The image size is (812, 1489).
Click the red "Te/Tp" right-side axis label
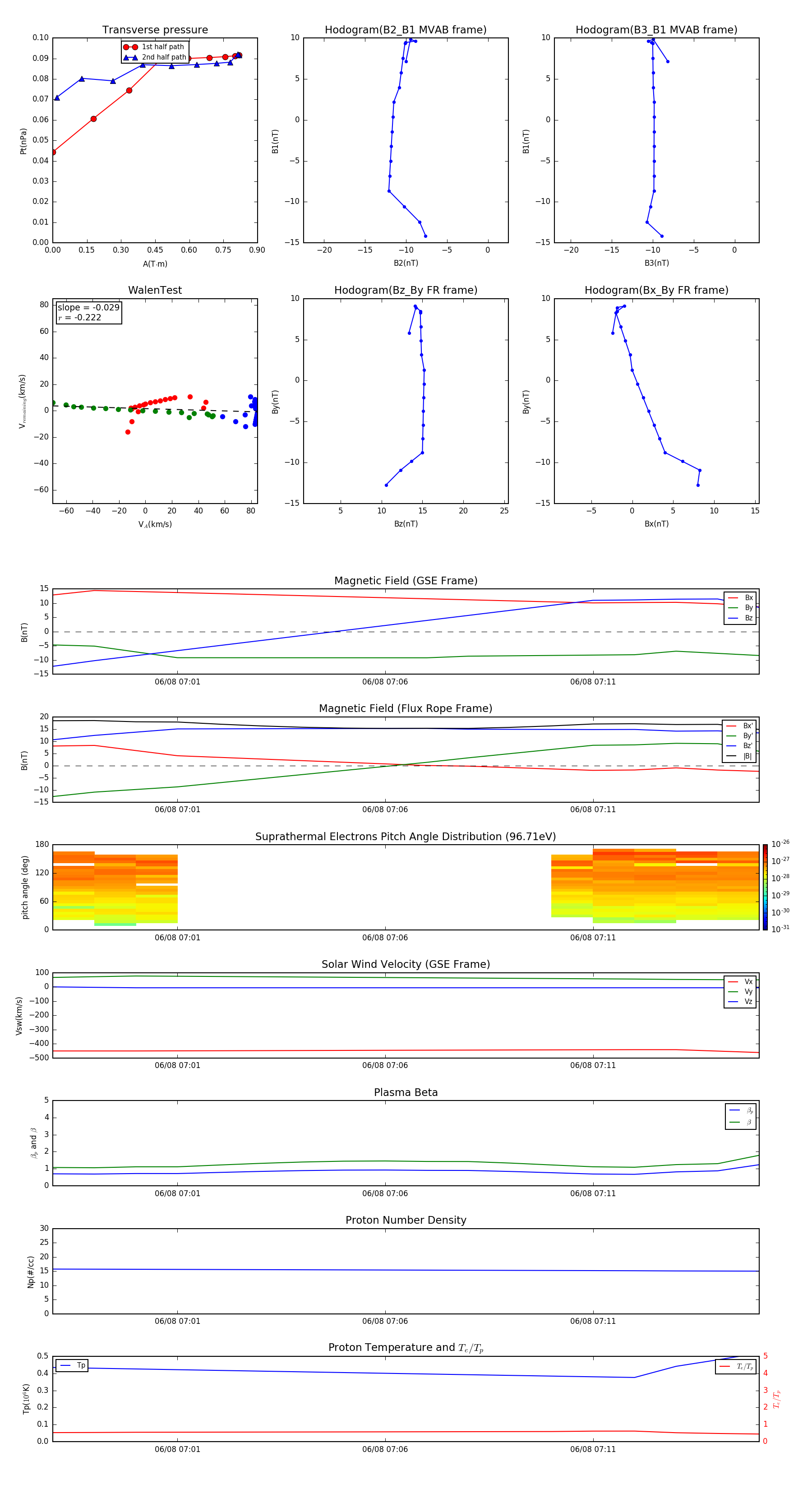777,1399
